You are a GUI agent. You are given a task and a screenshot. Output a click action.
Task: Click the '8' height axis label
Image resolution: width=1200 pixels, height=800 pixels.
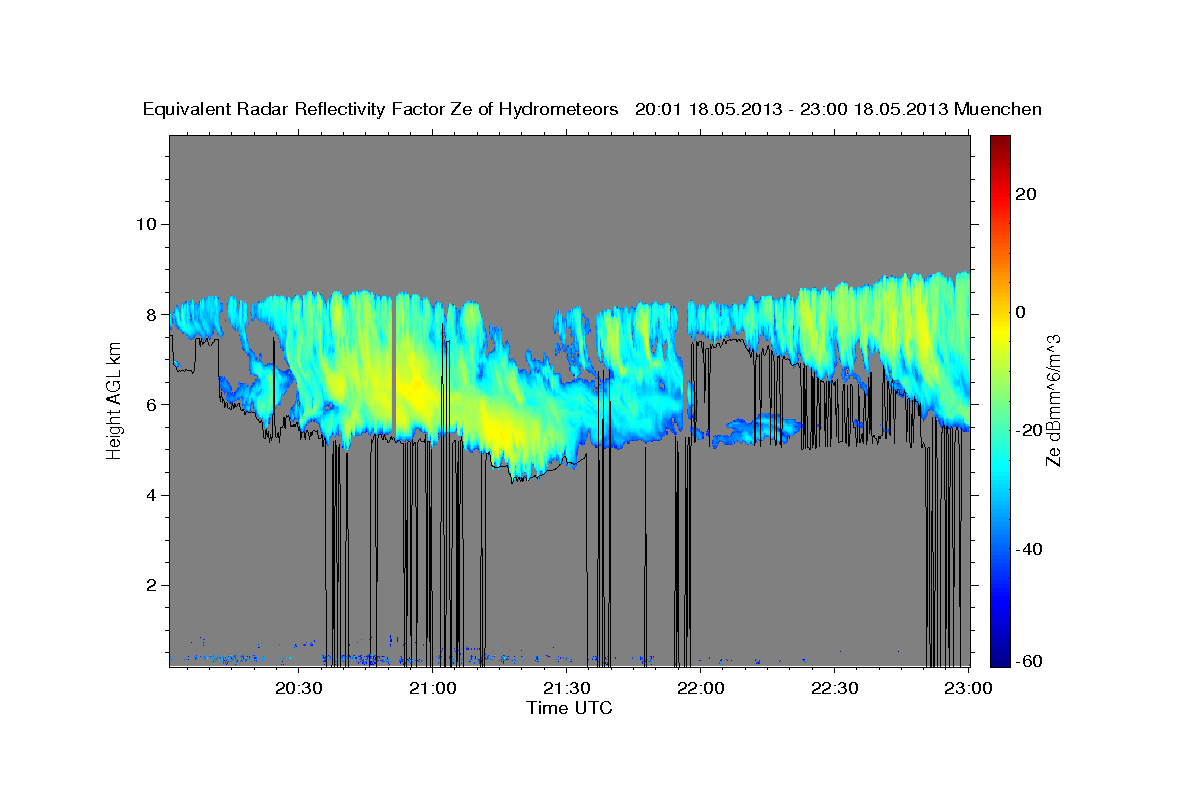[150, 314]
